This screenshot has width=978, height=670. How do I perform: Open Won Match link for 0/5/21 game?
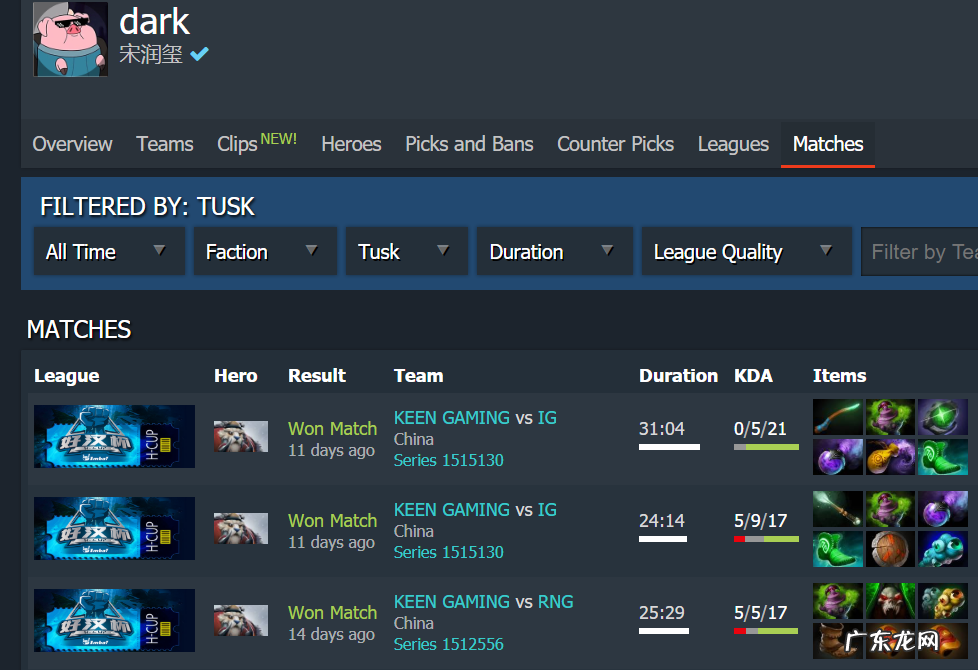[x=332, y=429]
